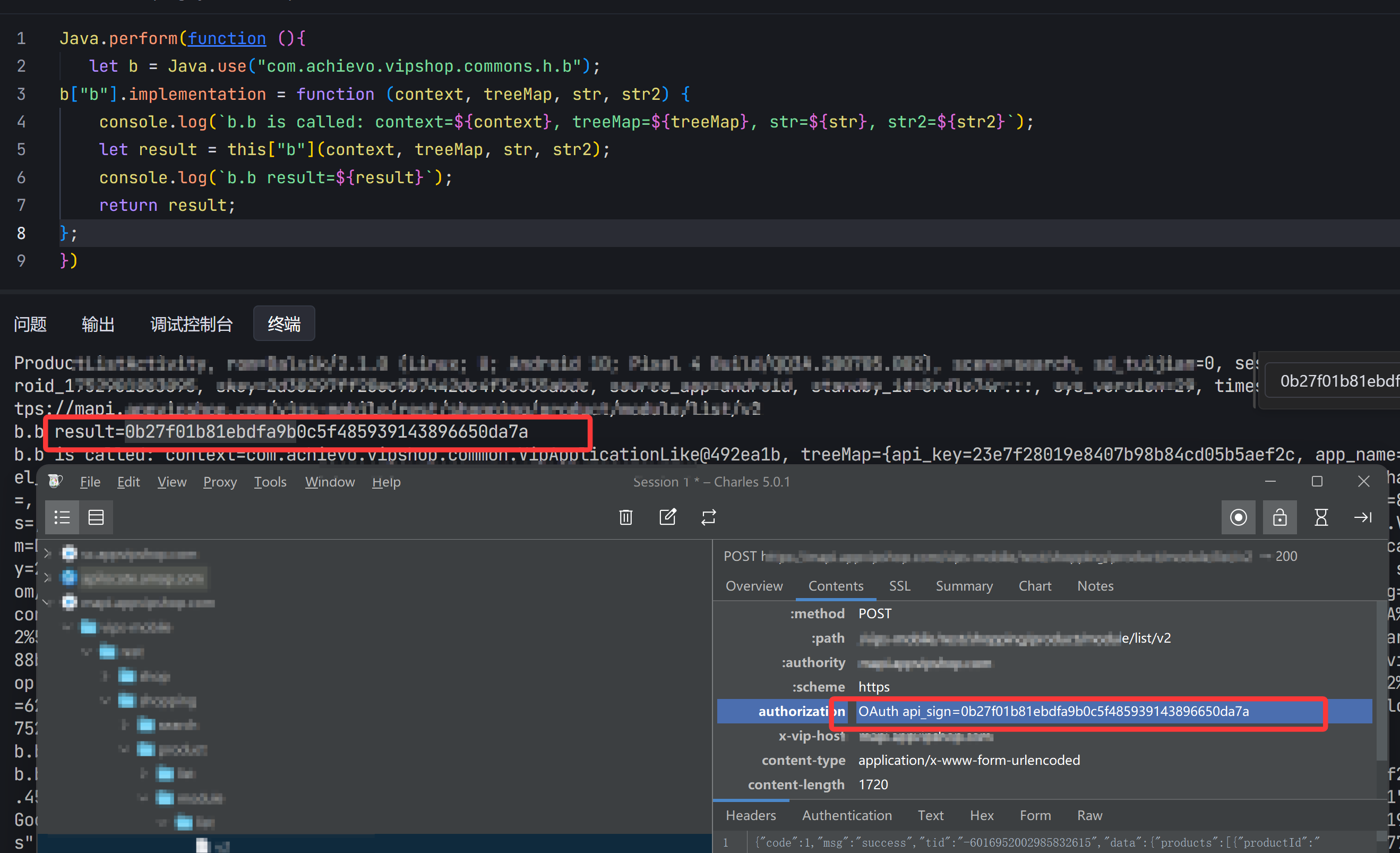Open the View menu in Charles
The width and height of the screenshot is (1400, 853).
pyautogui.click(x=171, y=482)
